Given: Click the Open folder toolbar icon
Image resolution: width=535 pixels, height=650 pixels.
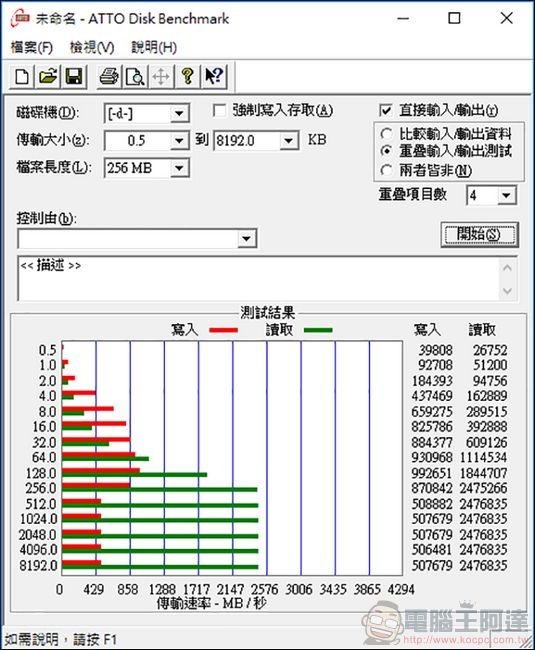Looking at the screenshot, I should coord(48,77).
